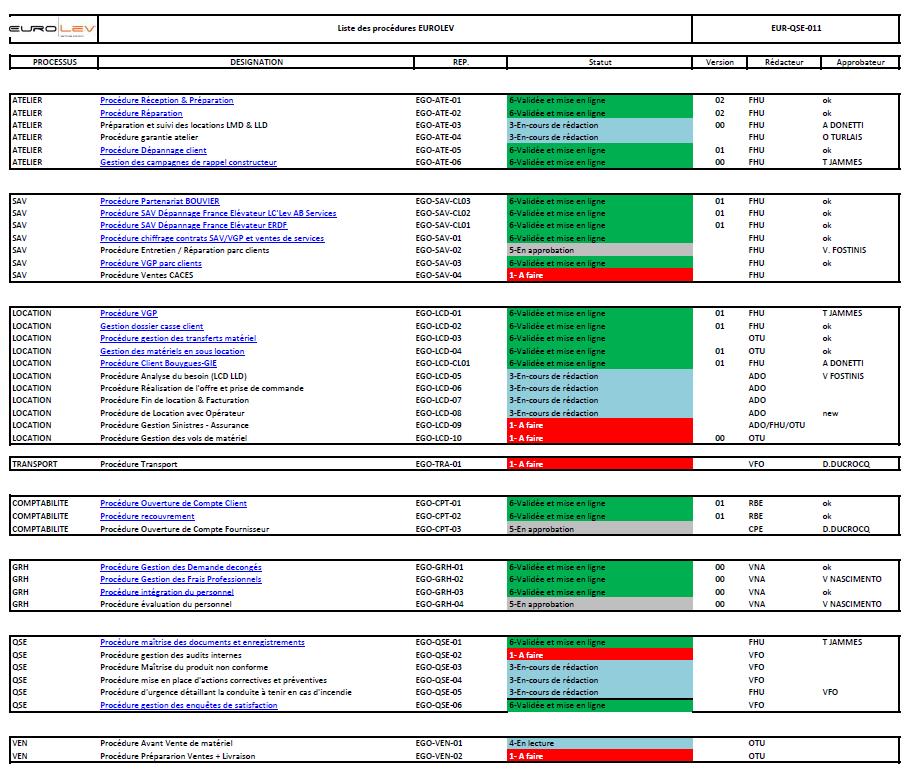Select the cell Procédure Avant Vente de matériel
Screen dimensions: 909x772
166,743
